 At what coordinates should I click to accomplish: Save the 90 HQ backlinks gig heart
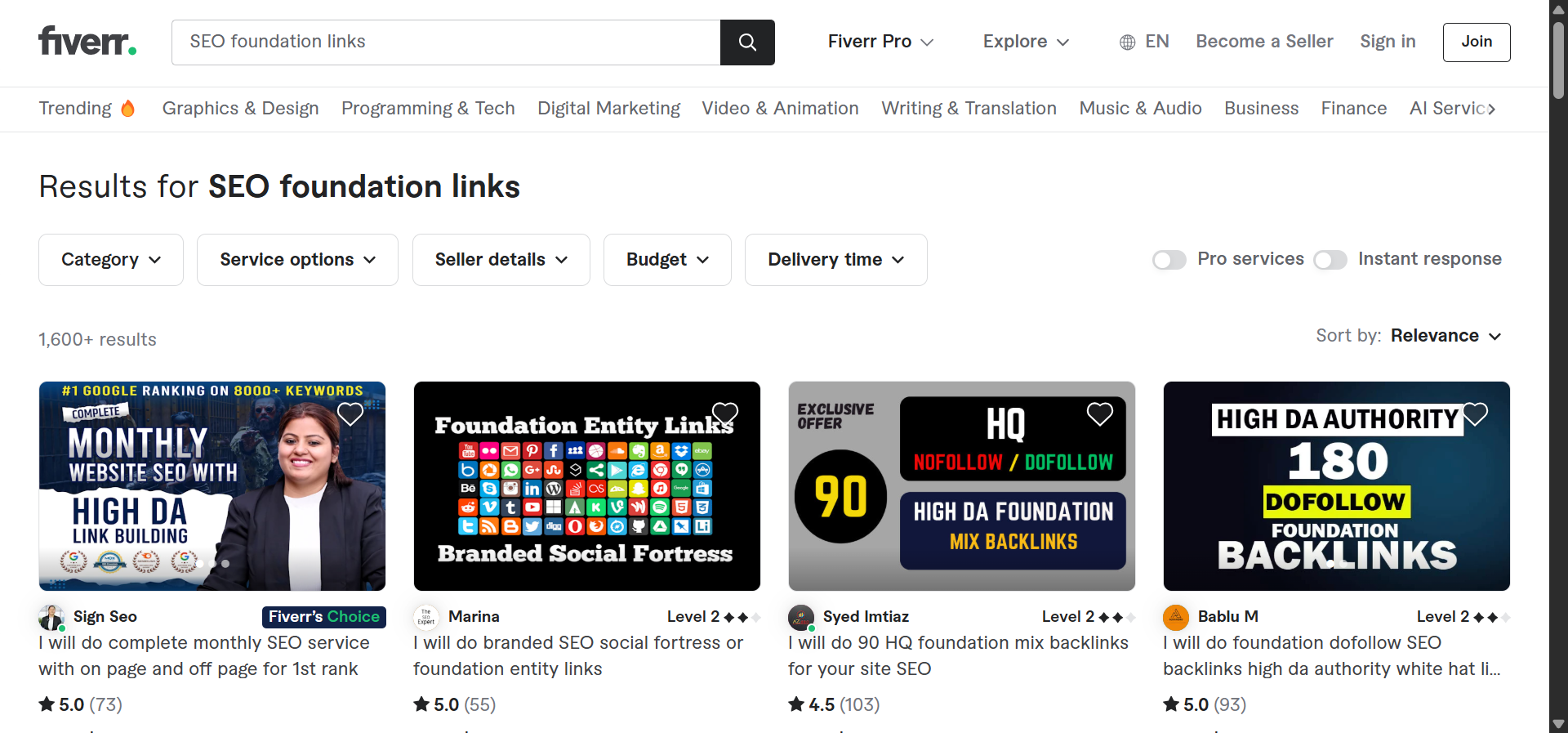pos(1100,414)
